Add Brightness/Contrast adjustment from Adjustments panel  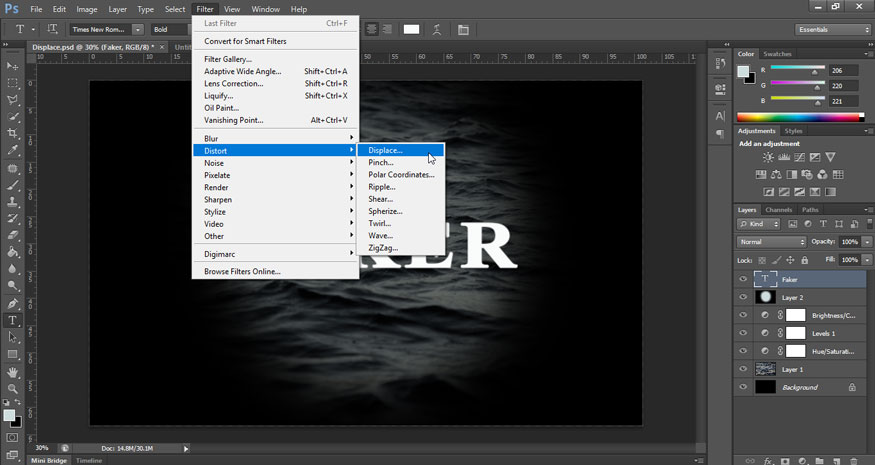pos(768,157)
